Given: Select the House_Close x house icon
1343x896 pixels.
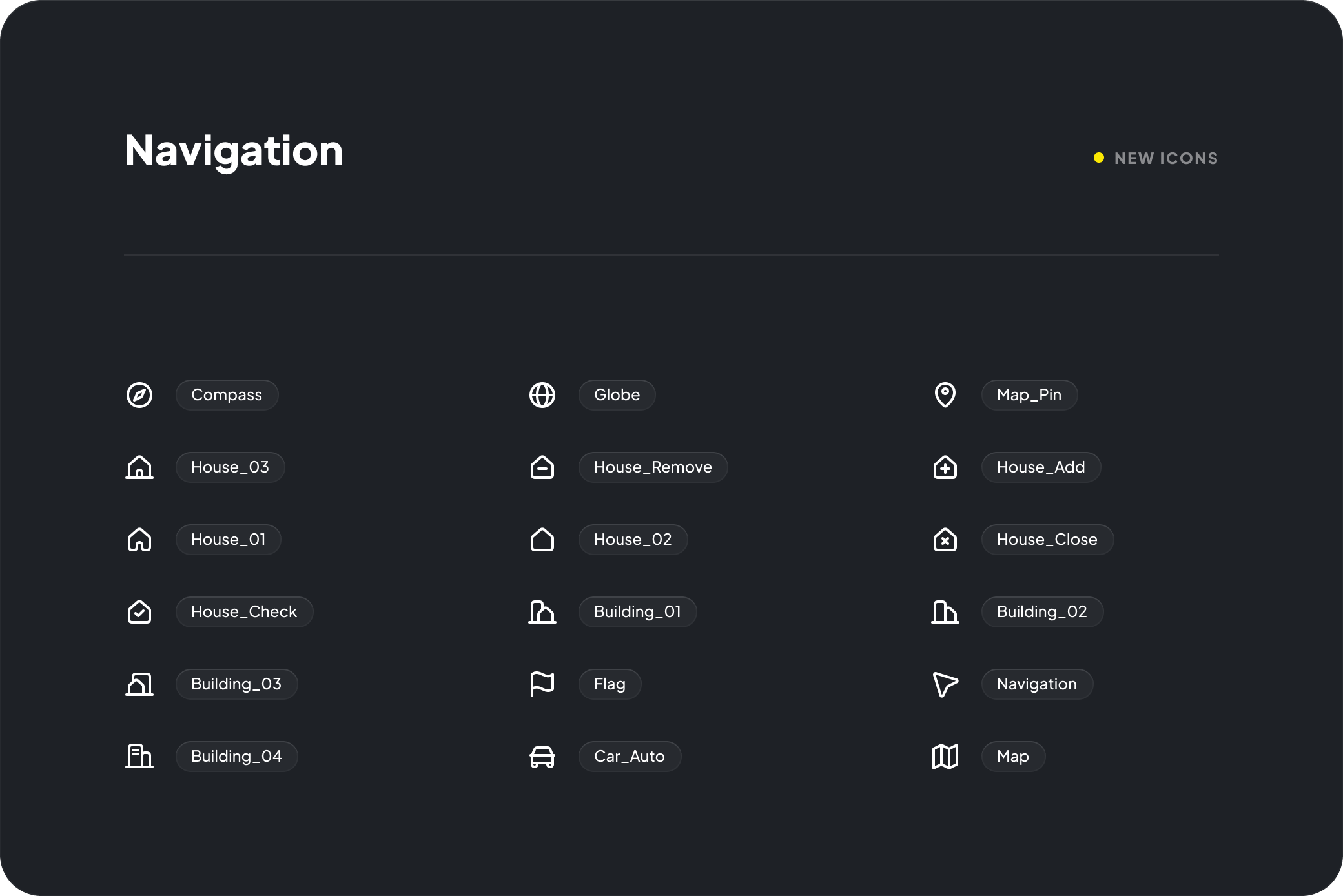Looking at the screenshot, I should pyautogui.click(x=945, y=540).
